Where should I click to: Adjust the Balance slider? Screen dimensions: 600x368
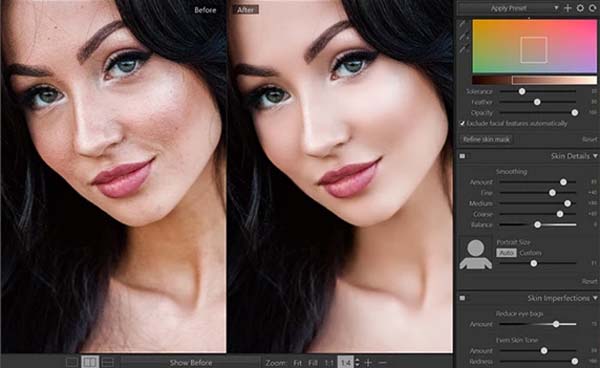(x=537, y=225)
